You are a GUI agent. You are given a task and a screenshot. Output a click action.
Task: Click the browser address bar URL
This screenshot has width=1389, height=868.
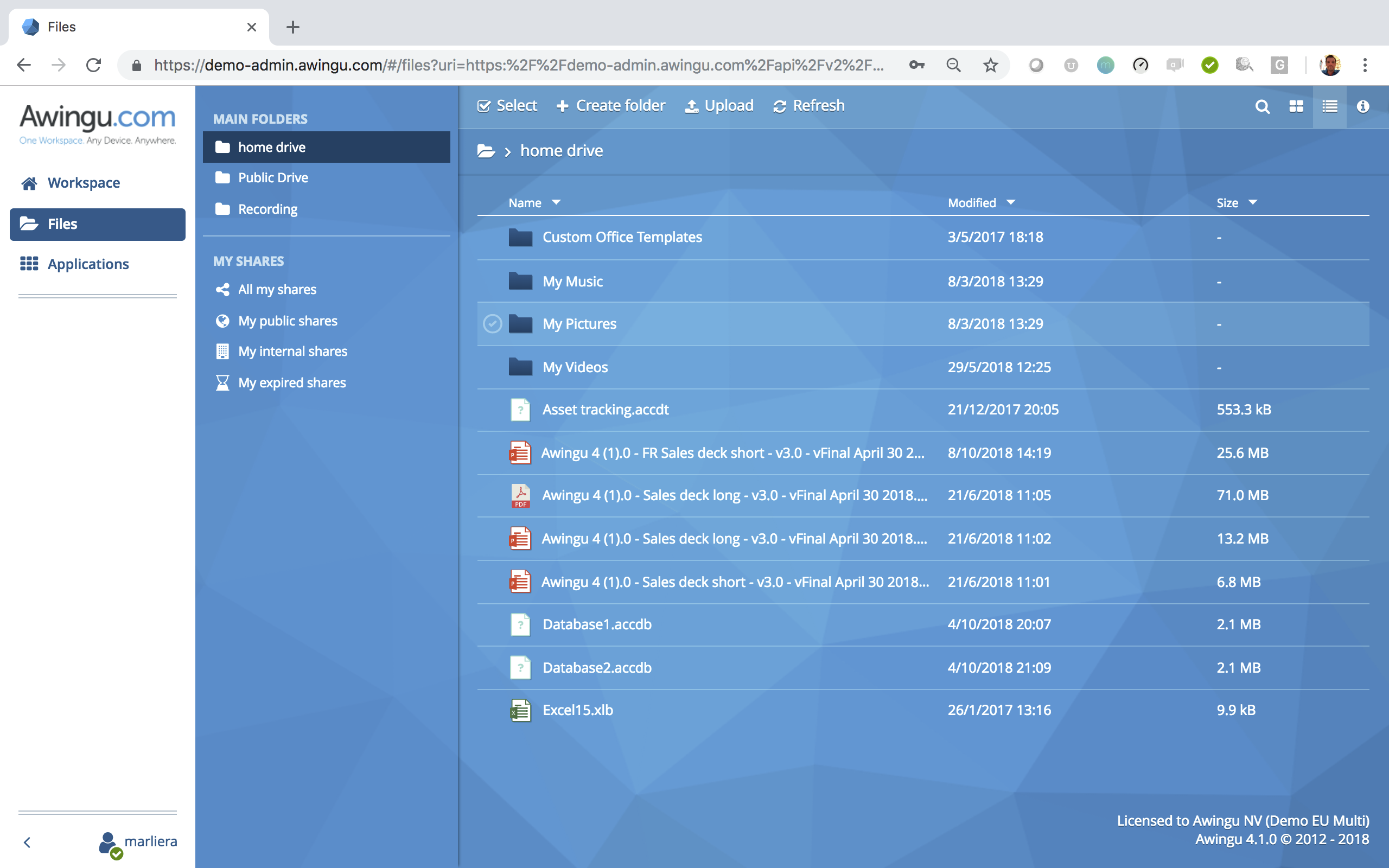518,65
